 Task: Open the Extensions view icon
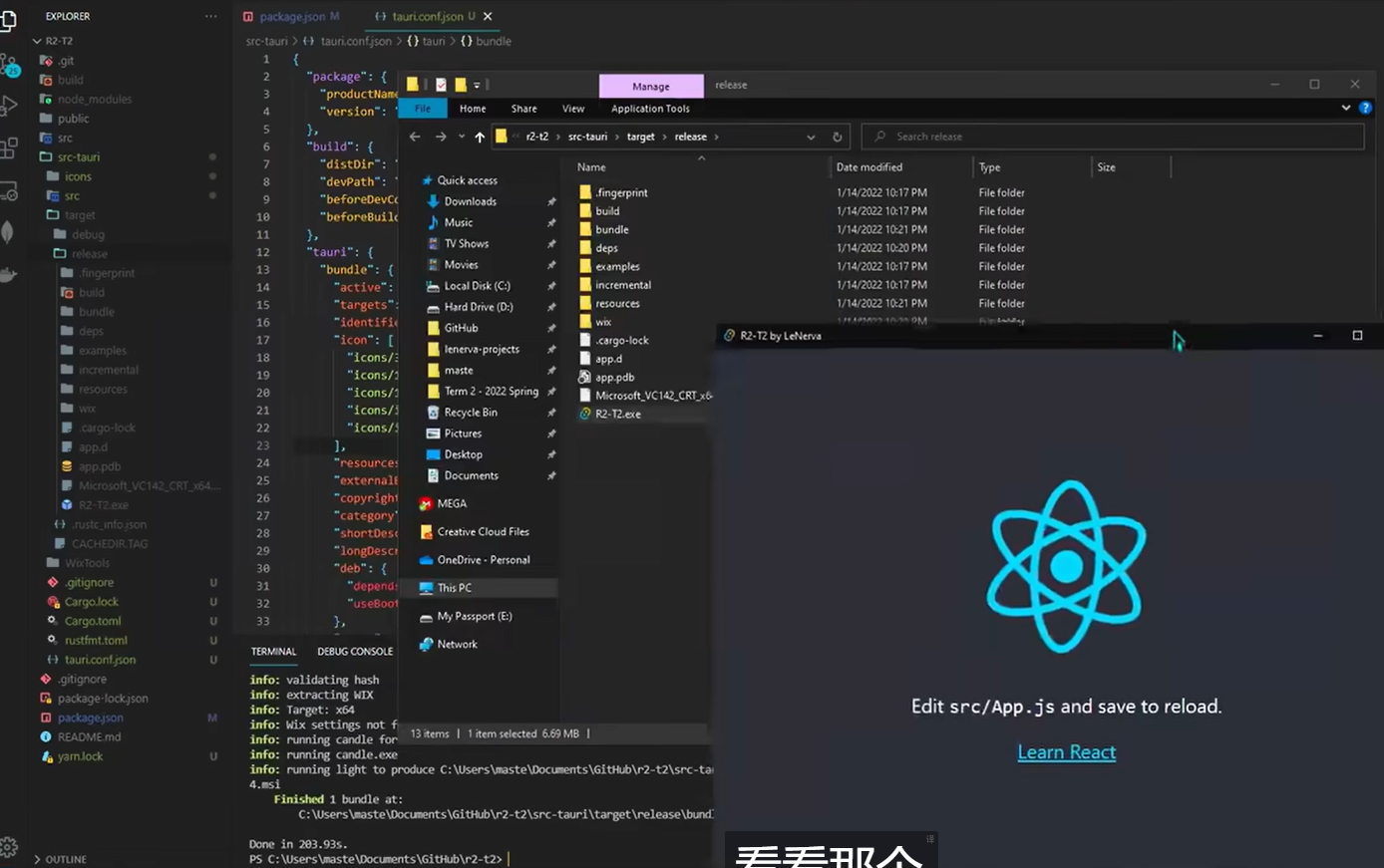coord(9,148)
